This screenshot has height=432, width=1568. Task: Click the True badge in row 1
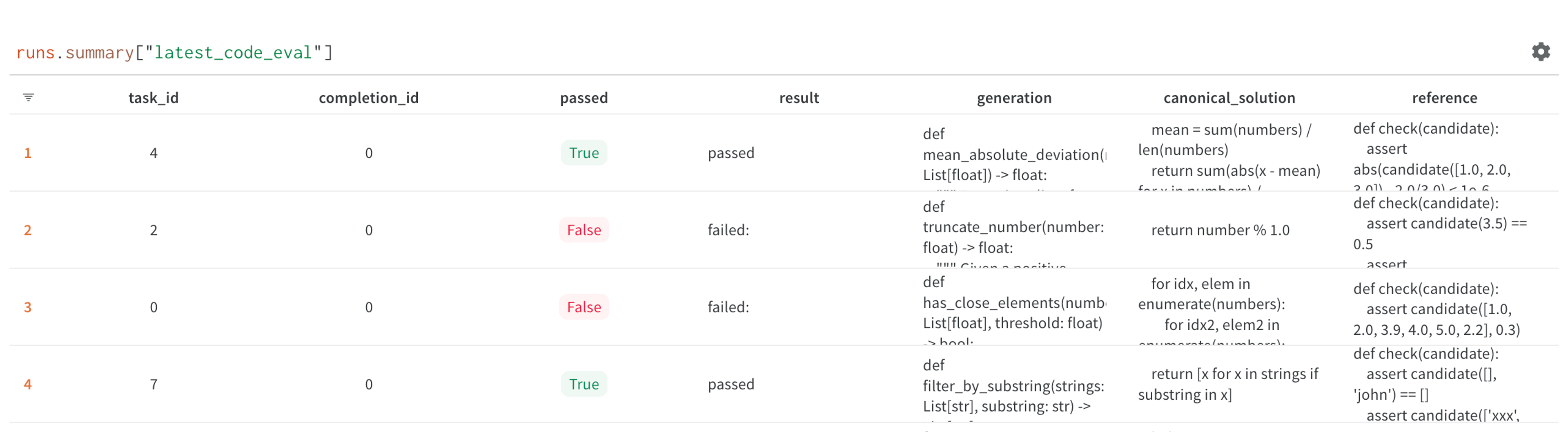(x=584, y=153)
